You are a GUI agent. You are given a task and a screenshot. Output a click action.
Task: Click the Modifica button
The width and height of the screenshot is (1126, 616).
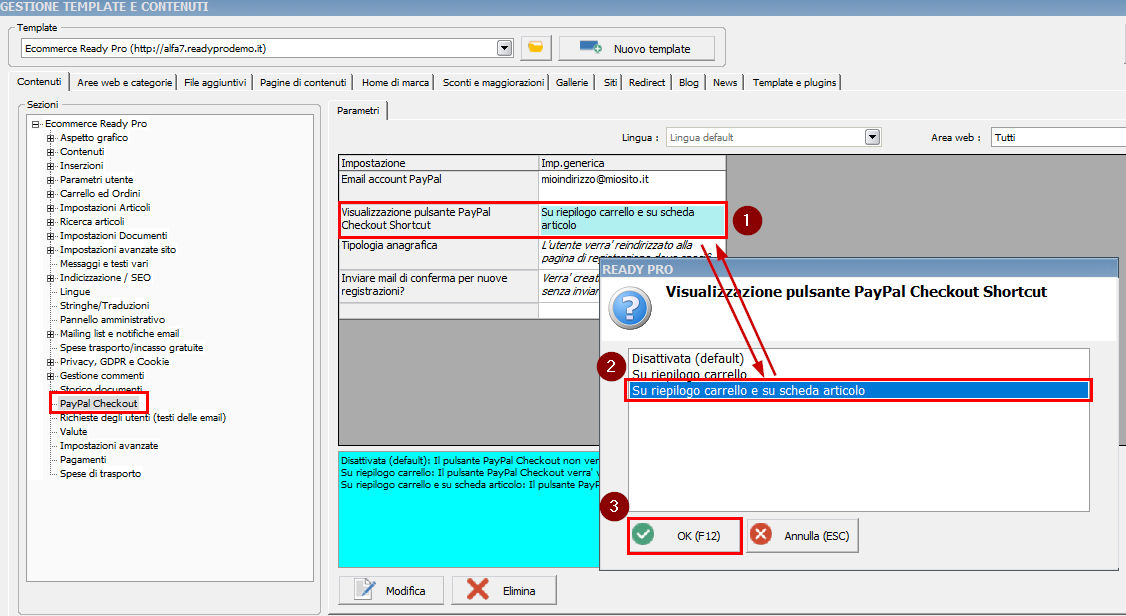click(x=391, y=590)
